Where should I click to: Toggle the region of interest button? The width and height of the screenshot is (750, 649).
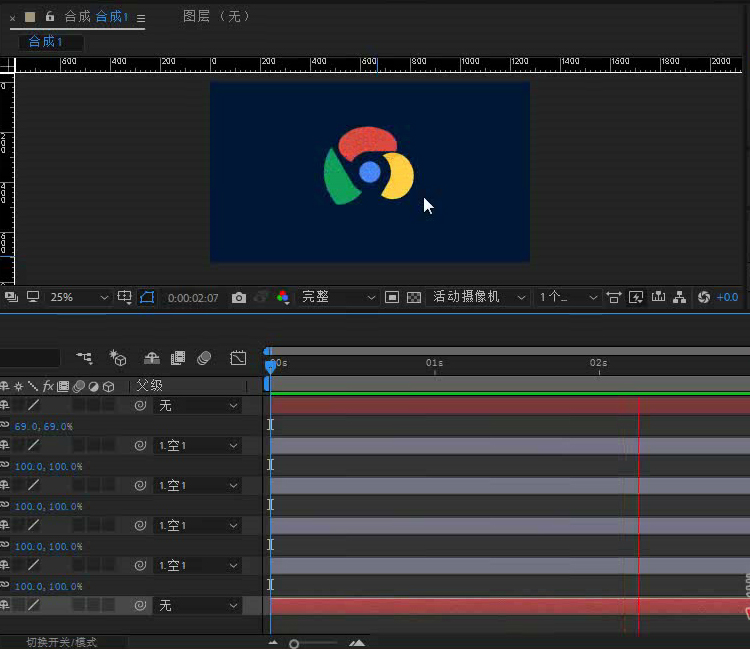click(392, 297)
